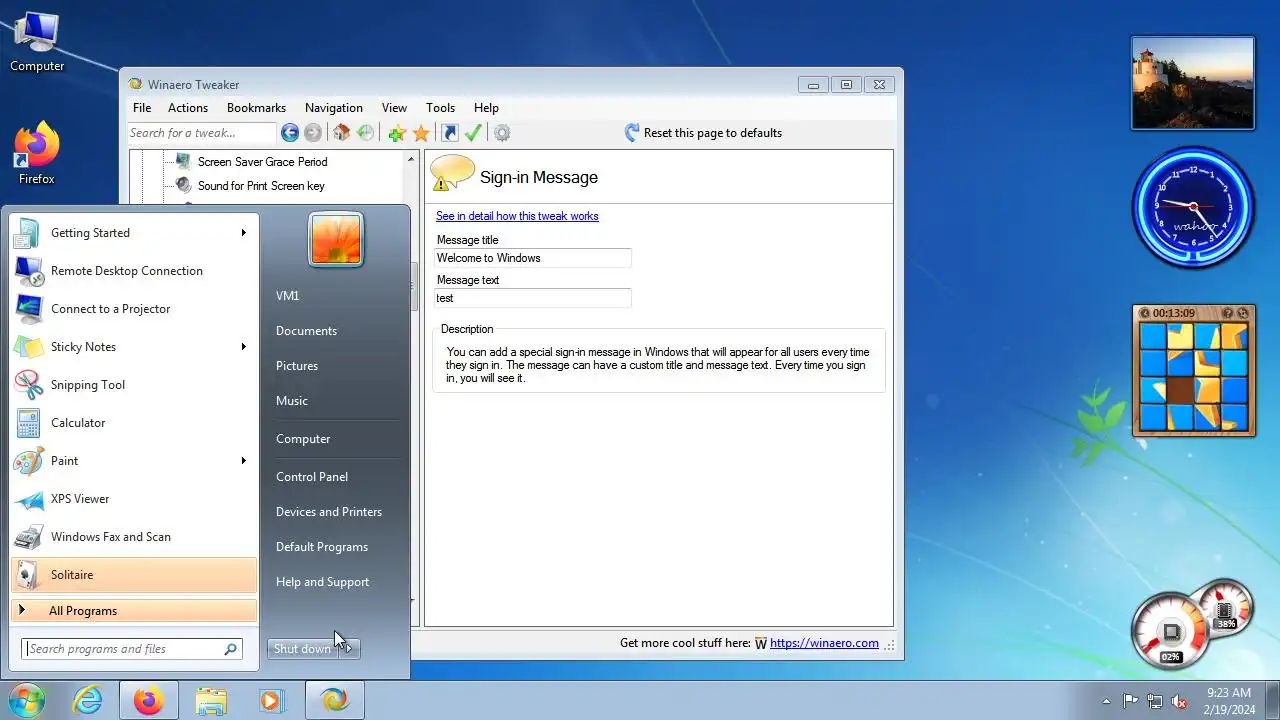Click the Message title input field
This screenshot has width=1280, height=720.
[533, 258]
